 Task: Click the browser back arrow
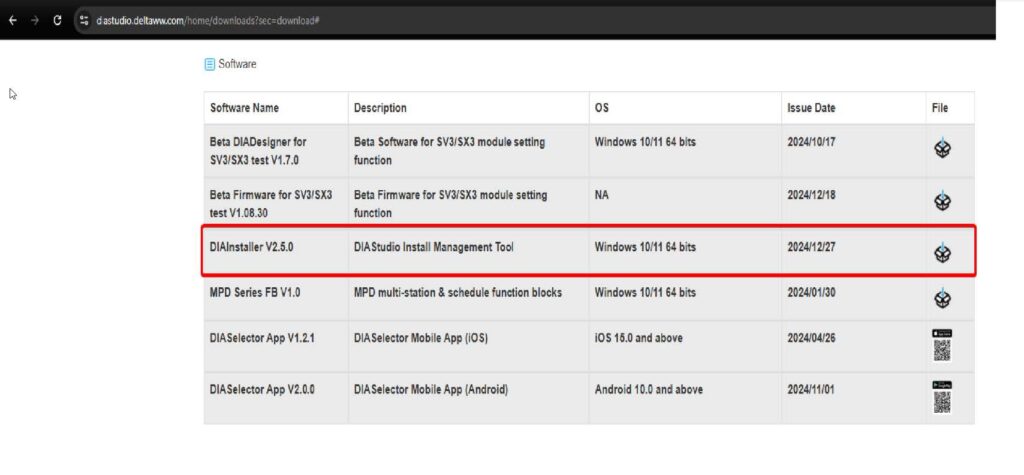[x=12, y=19]
